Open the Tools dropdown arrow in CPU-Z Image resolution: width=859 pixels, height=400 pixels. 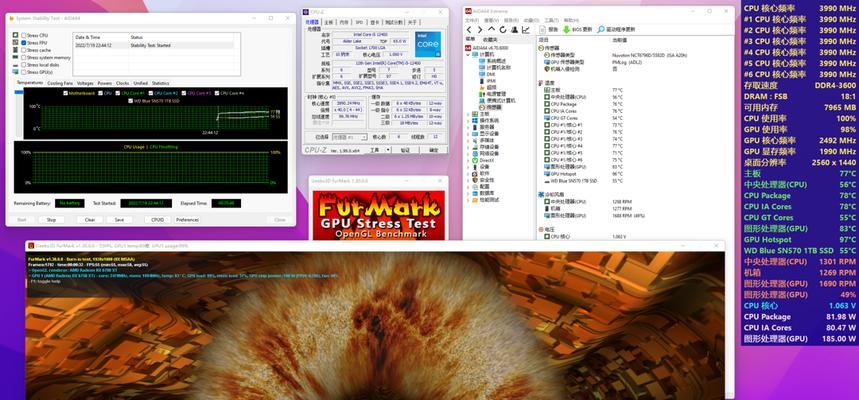coord(388,150)
